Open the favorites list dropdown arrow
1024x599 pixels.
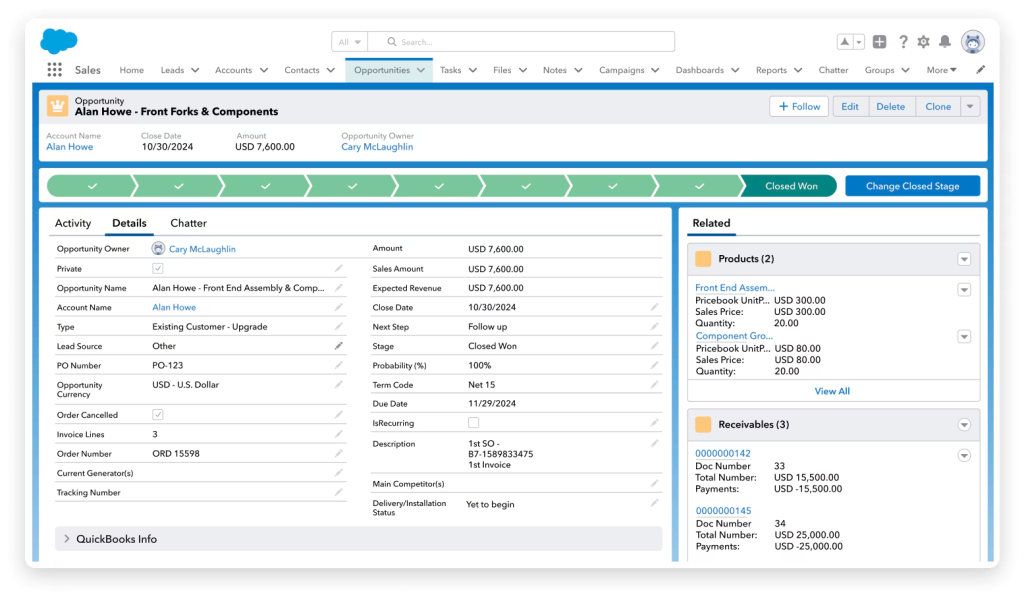(859, 42)
